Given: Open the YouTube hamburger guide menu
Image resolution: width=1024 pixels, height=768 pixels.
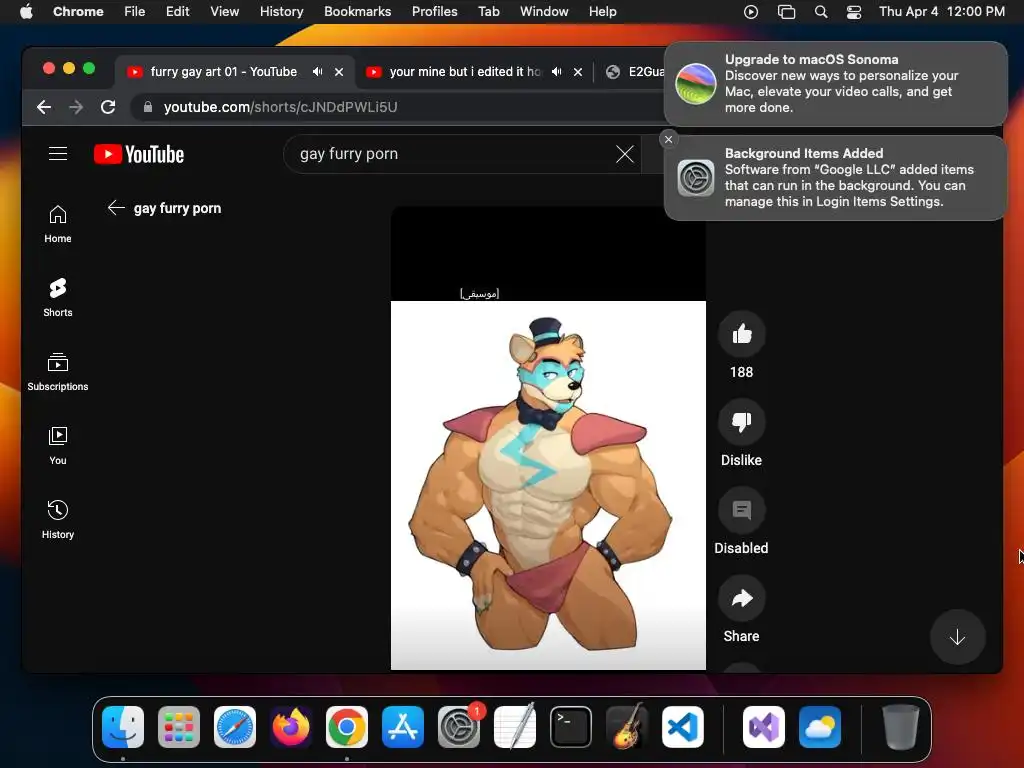Looking at the screenshot, I should tap(58, 153).
